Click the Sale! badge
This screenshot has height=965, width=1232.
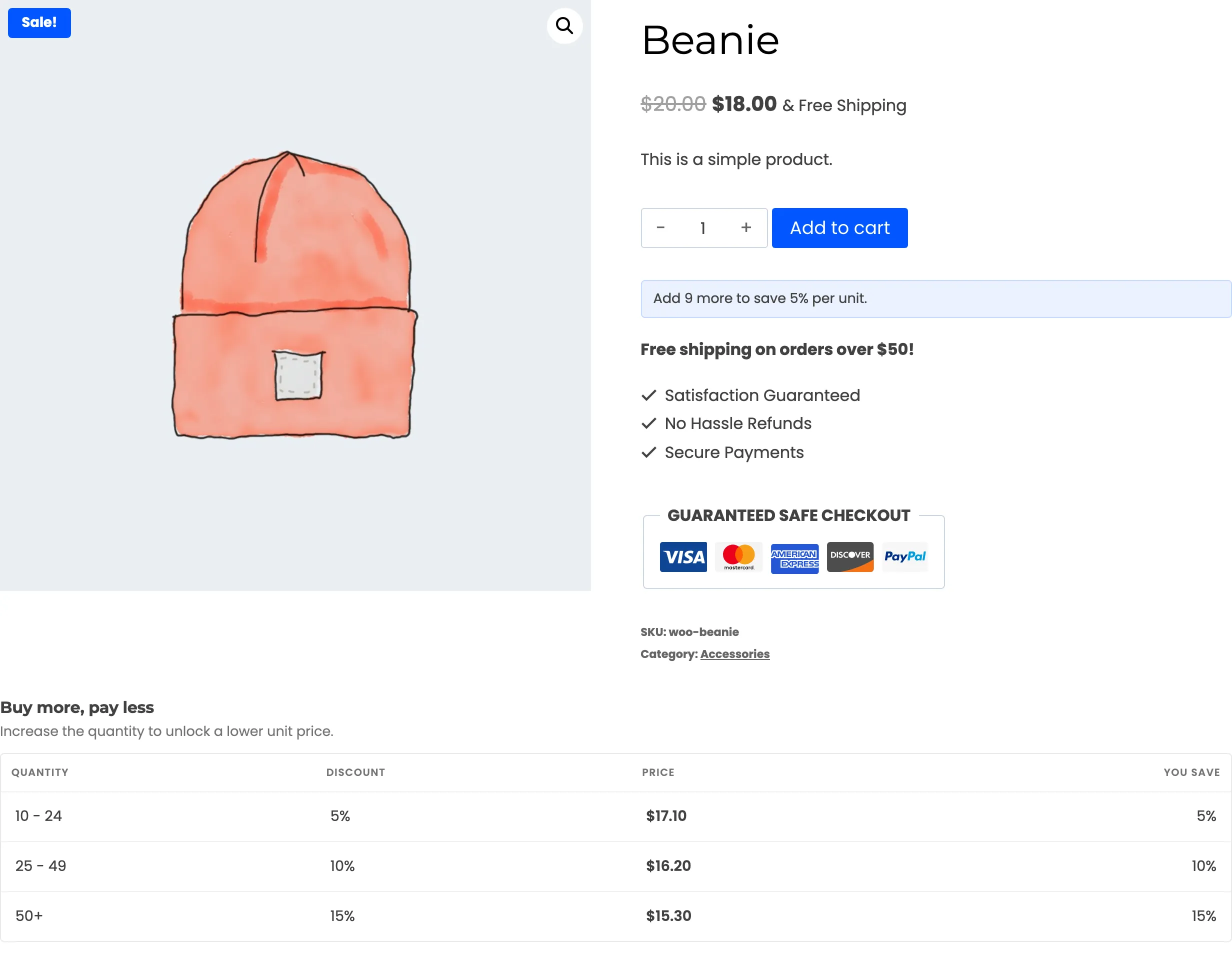tap(39, 22)
